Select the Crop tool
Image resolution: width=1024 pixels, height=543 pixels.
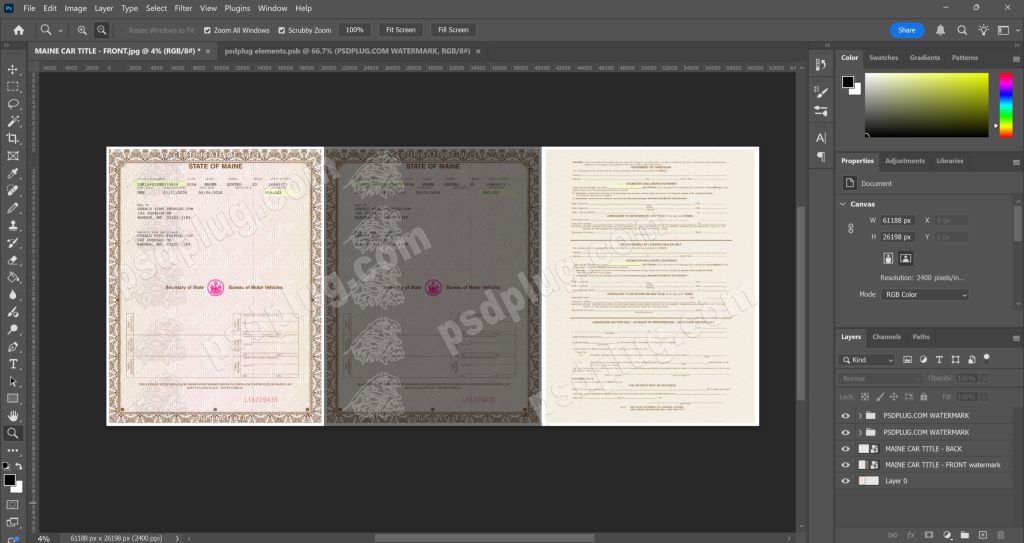[x=13, y=138]
